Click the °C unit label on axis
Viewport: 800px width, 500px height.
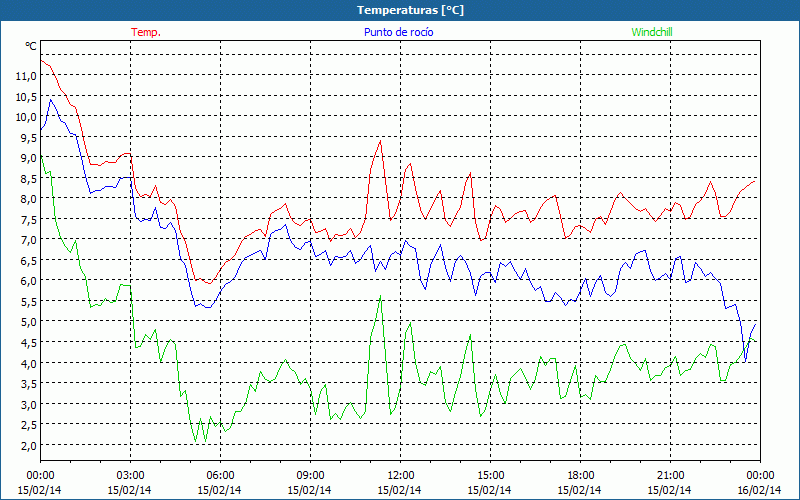tap(31, 46)
